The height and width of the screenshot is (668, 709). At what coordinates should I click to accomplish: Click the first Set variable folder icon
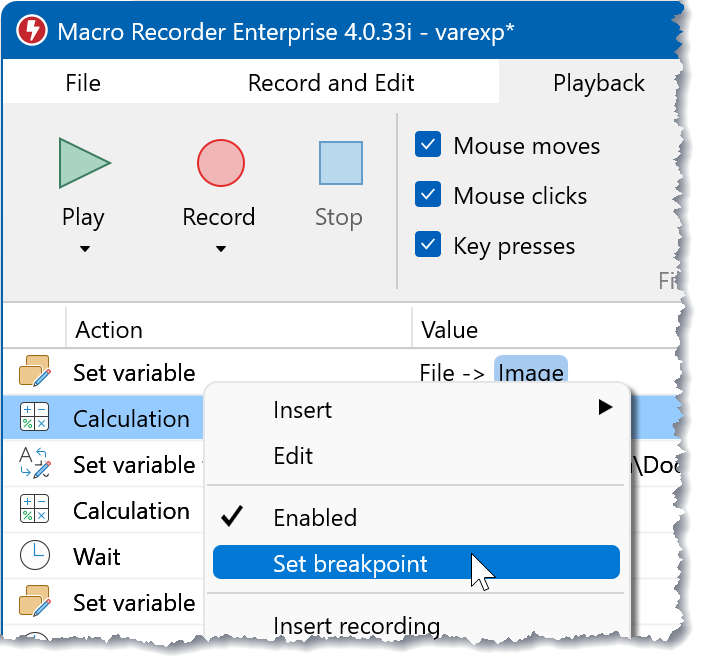[x=34, y=373]
